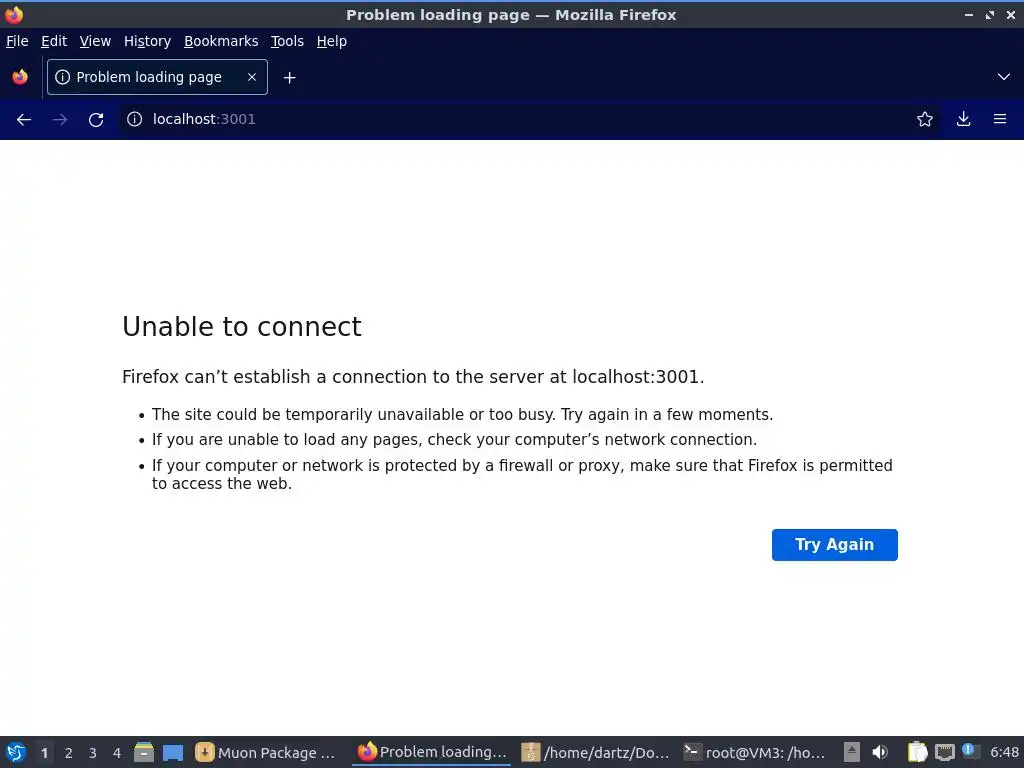Open the Edit menu
The width and height of the screenshot is (1024, 768).
click(x=54, y=41)
